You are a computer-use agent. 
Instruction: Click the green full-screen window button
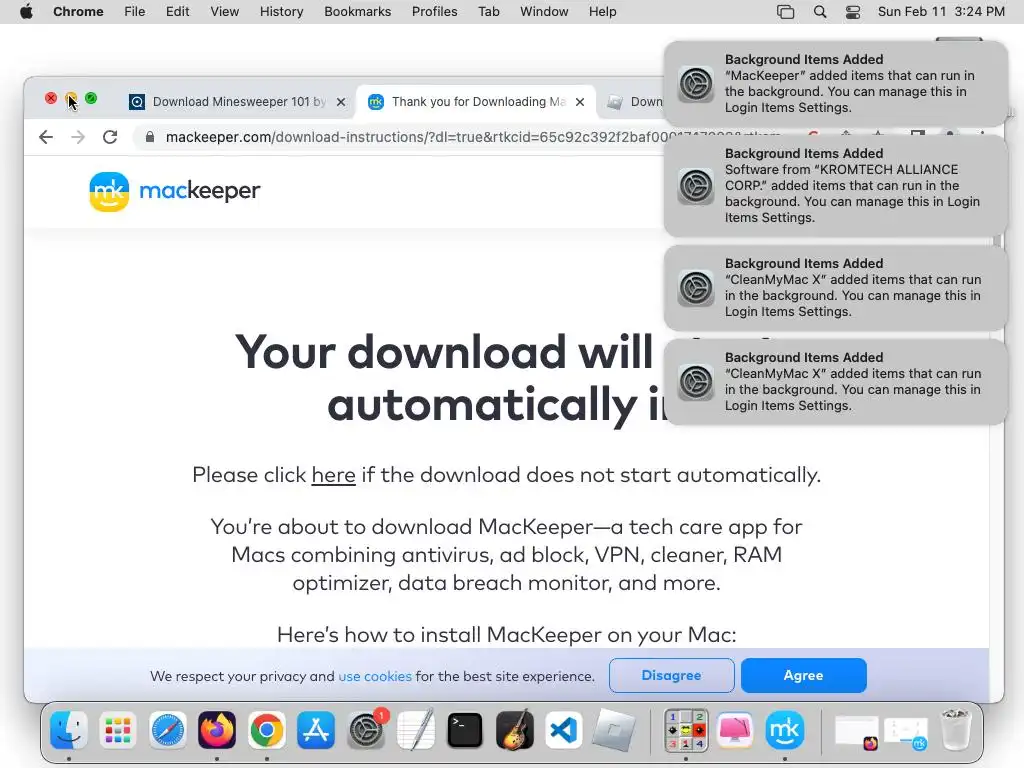coord(91,99)
